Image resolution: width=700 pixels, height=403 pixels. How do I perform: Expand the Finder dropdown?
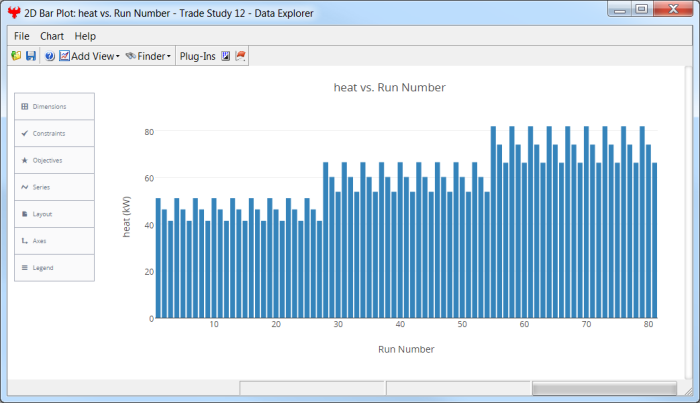[149, 56]
